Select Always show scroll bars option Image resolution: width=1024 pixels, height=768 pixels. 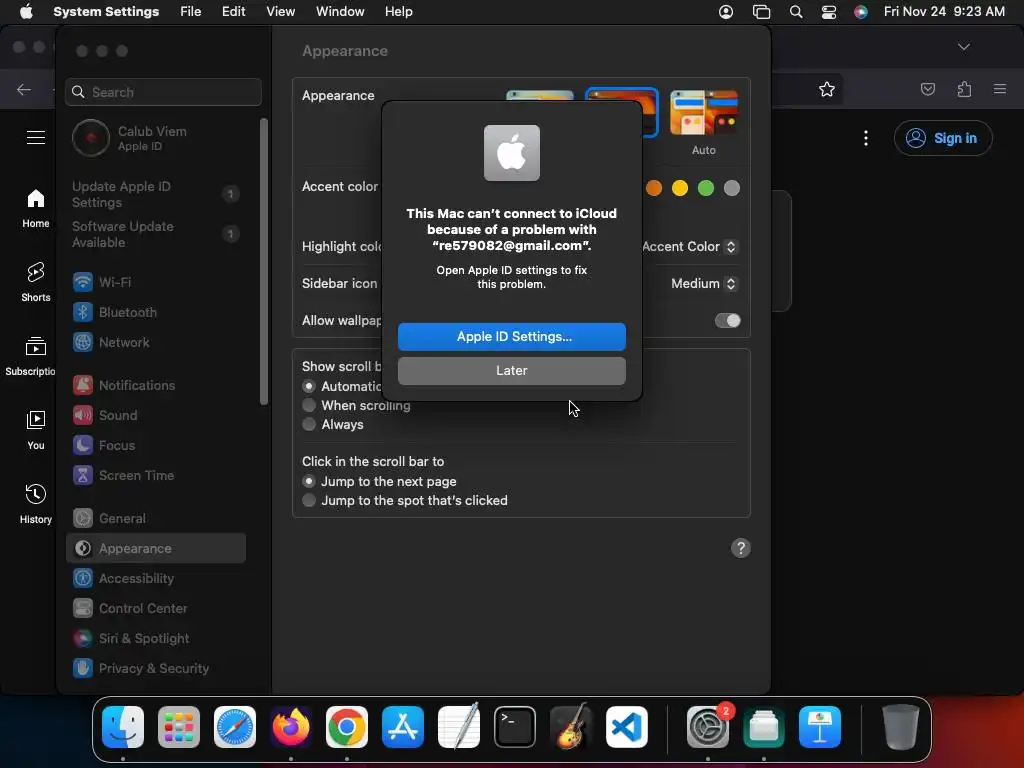[x=309, y=424]
